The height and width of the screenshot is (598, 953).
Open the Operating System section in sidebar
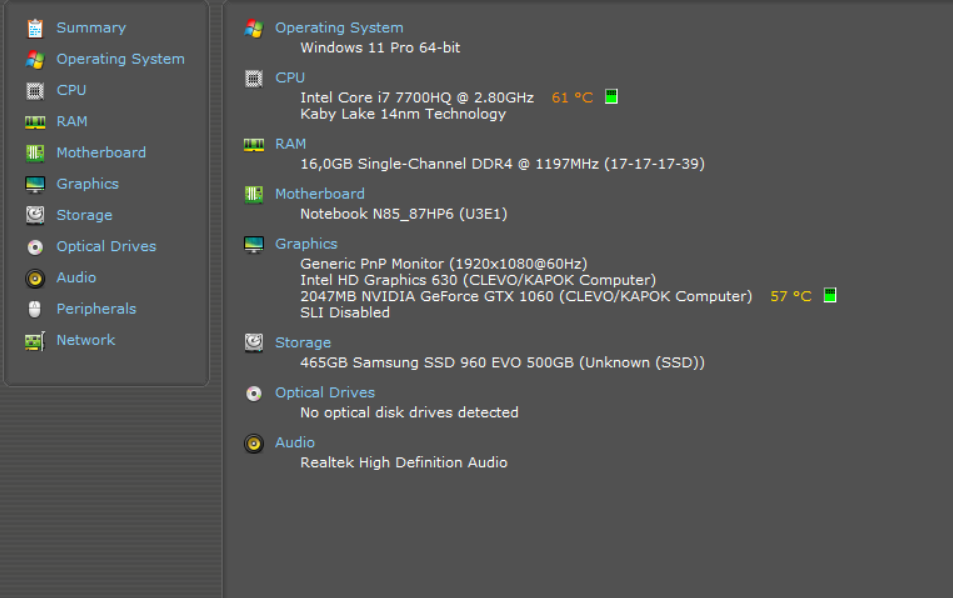(120, 59)
